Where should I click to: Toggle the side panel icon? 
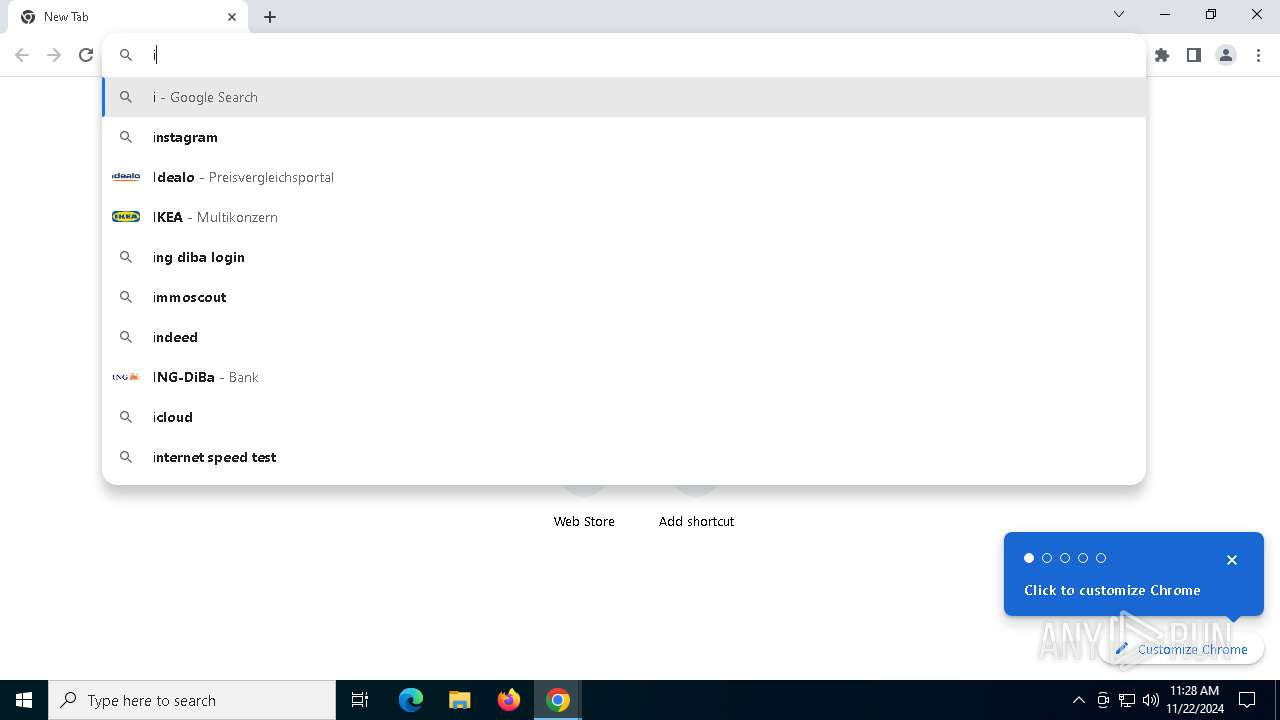(1194, 55)
